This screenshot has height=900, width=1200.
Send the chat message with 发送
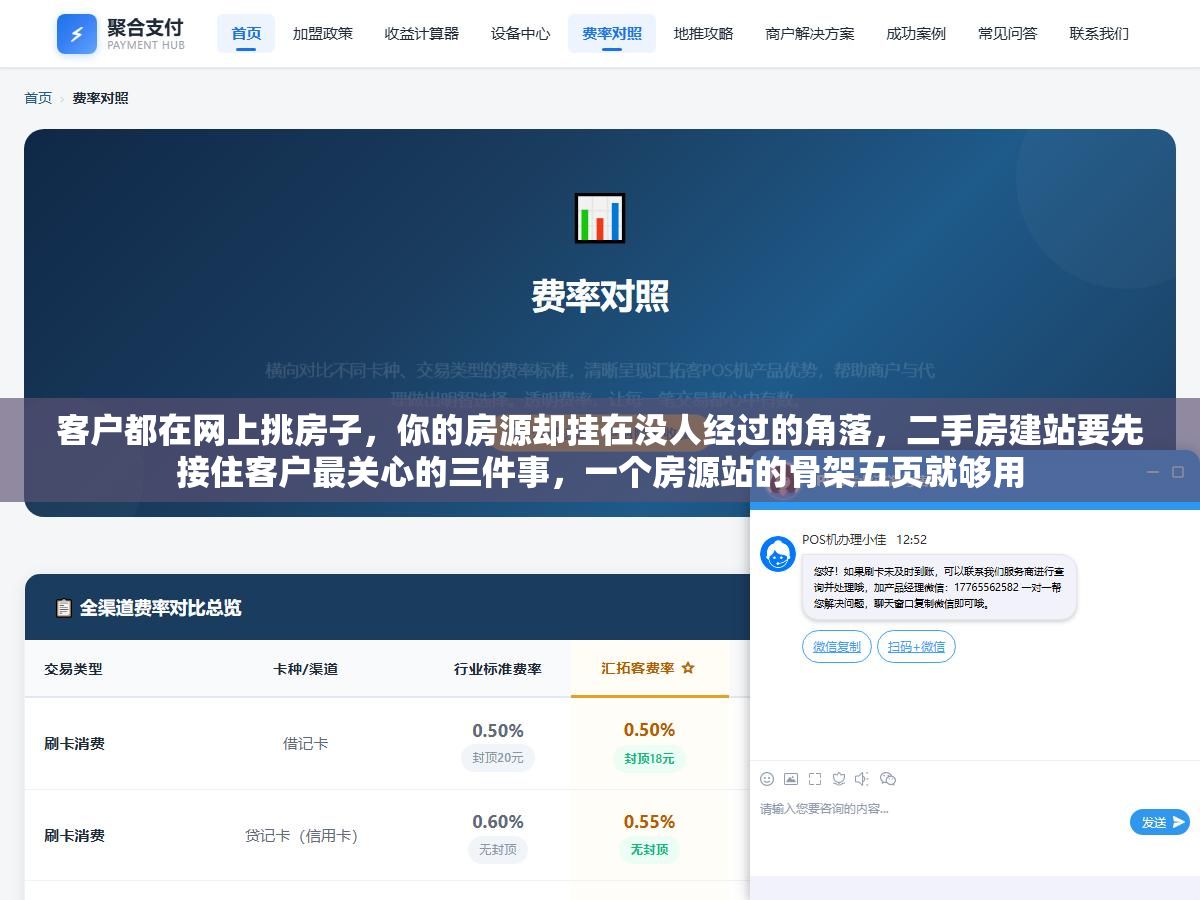pyautogui.click(x=1160, y=822)
